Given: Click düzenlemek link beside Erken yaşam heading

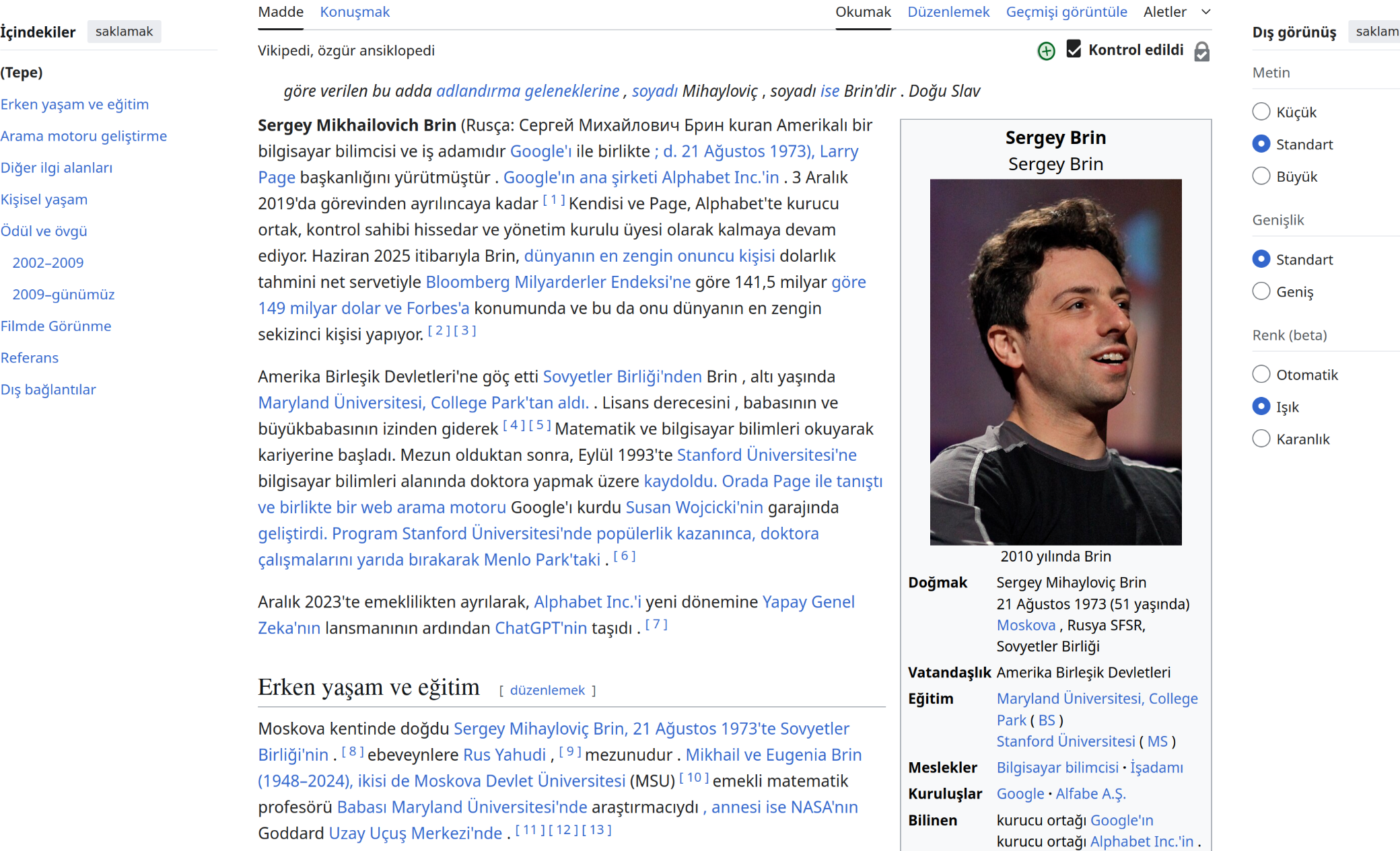Looking at the screenshot, I should point(547,690).
